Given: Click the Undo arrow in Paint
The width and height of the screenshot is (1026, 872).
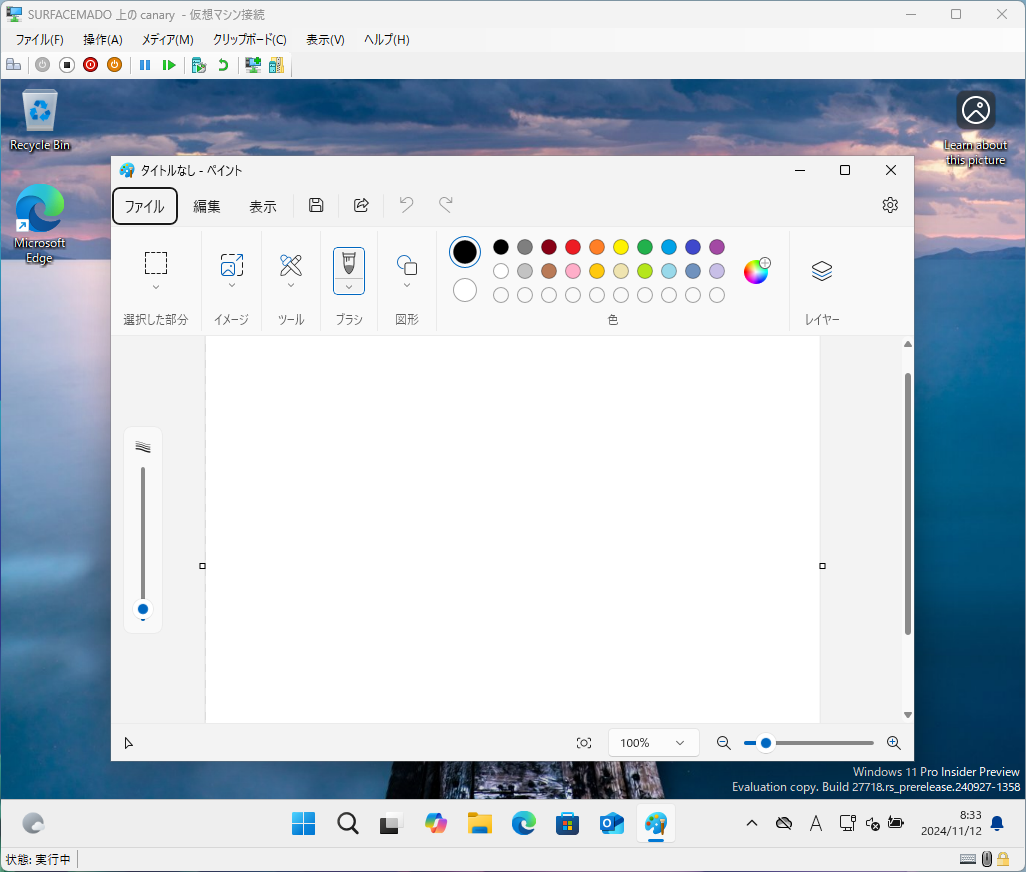Looking at the screenshot, I should [x=405, y=205].
